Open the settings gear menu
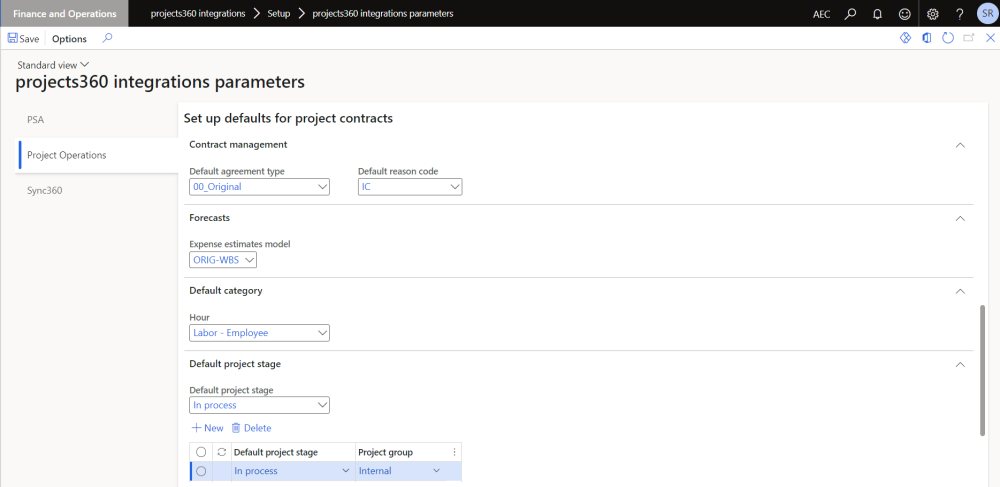Screen dimensions: 1000x487 932,14
